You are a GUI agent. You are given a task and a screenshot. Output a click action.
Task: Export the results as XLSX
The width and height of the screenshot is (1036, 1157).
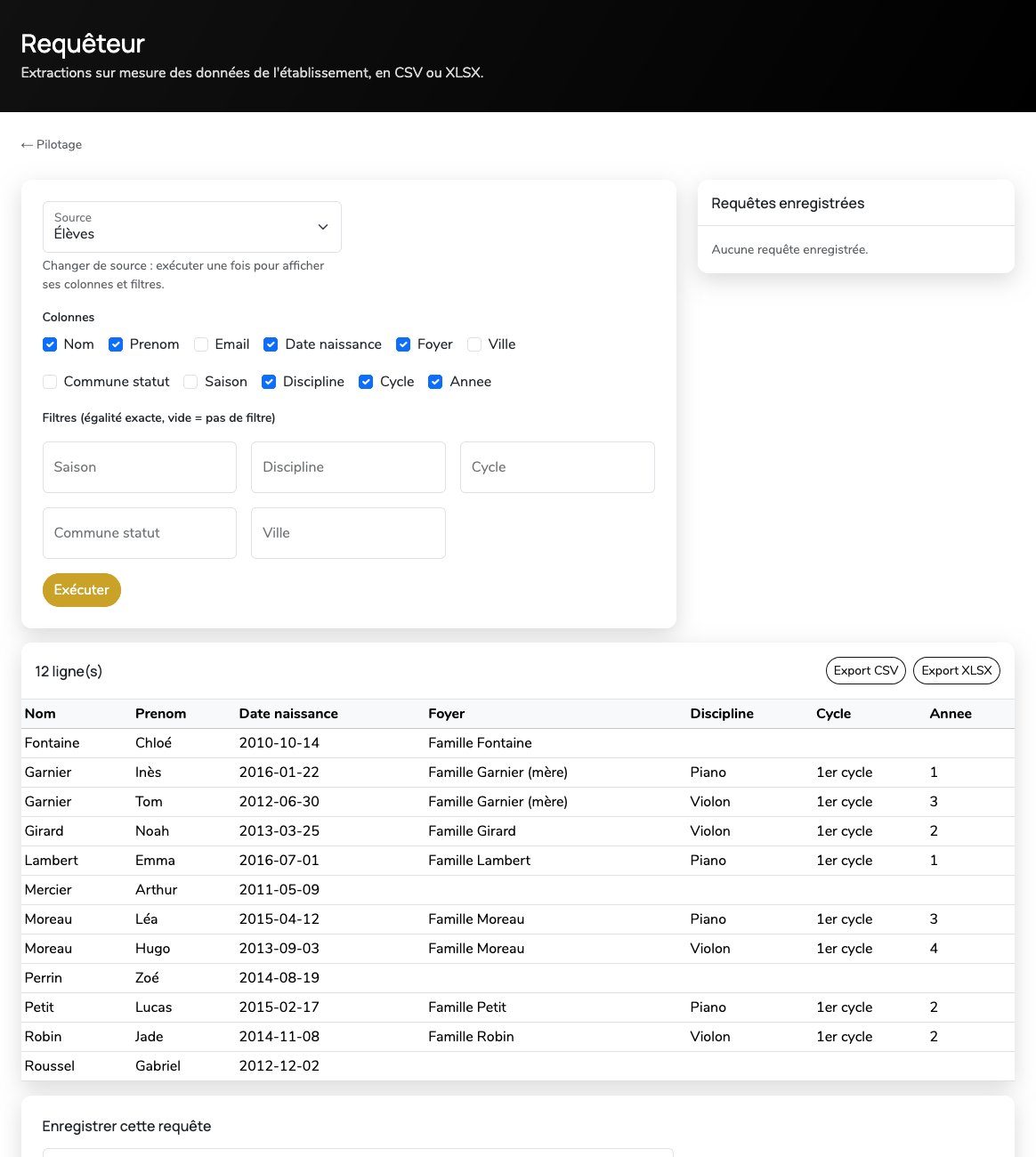point(957,671)
